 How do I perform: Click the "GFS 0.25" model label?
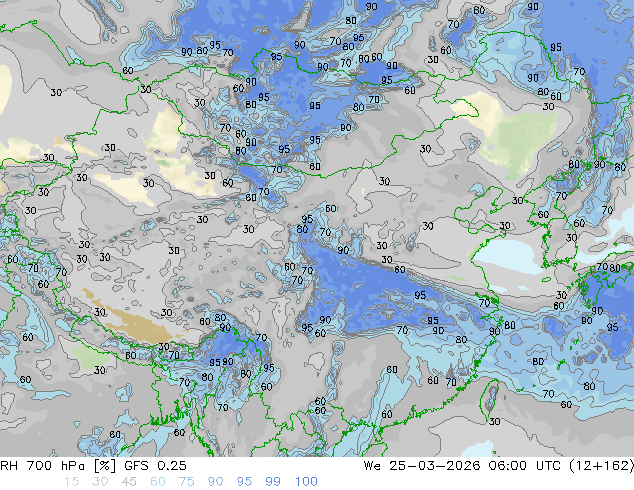point(155,466)
